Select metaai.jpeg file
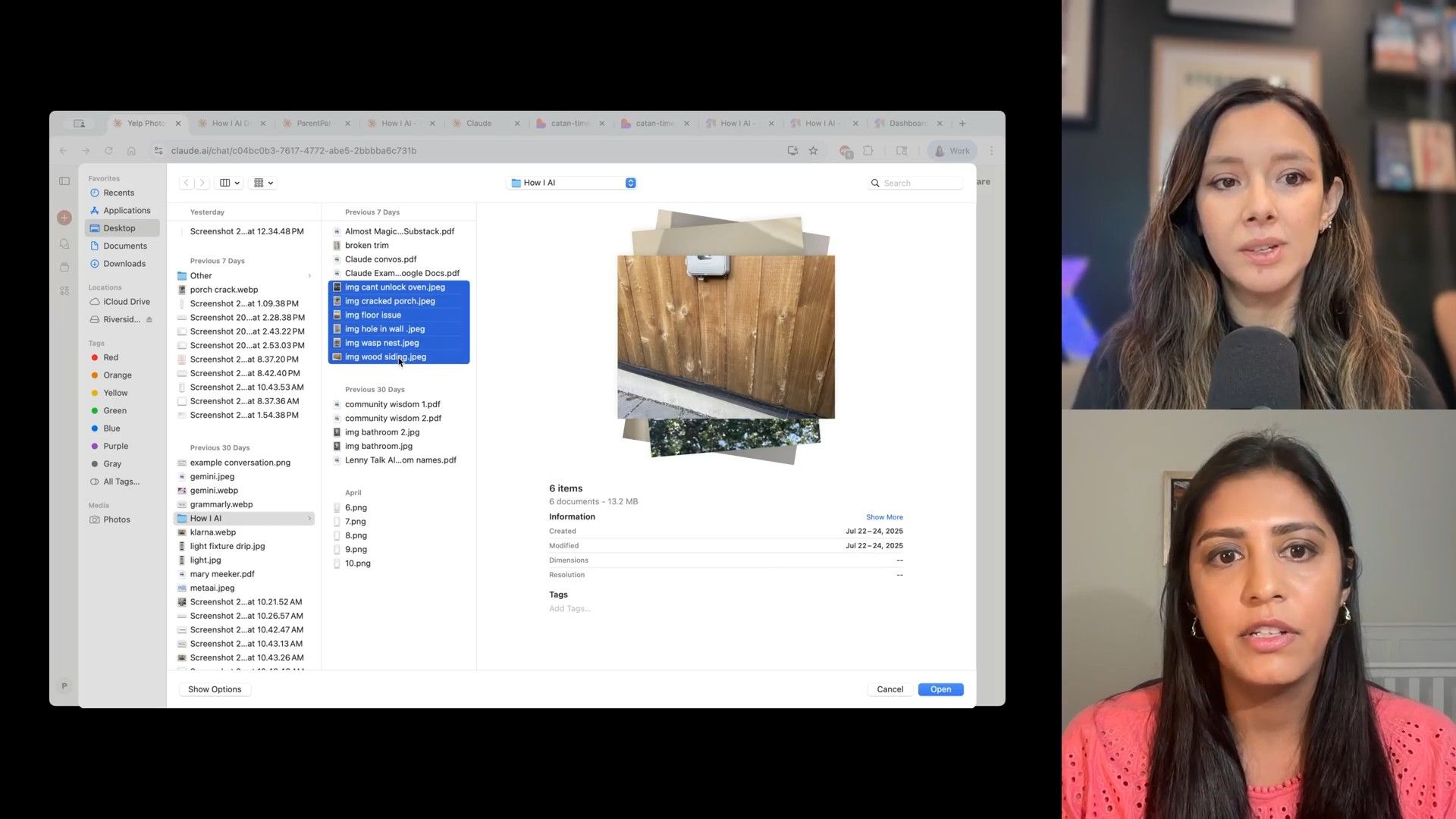Image resolution: width=1456 pixels, height=819 pixels. pyautogui.click(x=212, y=588)
